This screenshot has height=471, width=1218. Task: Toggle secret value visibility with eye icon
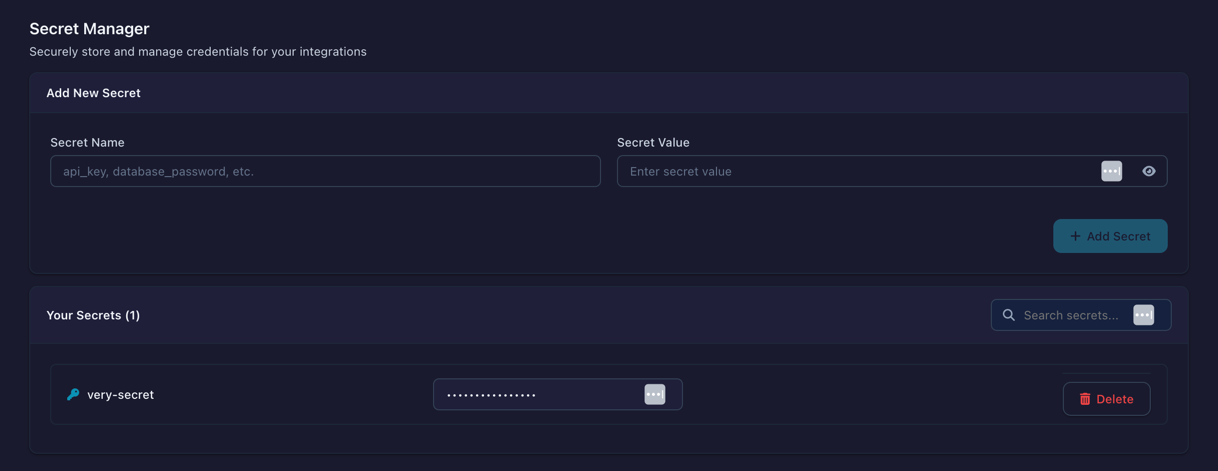[1148, 171]
